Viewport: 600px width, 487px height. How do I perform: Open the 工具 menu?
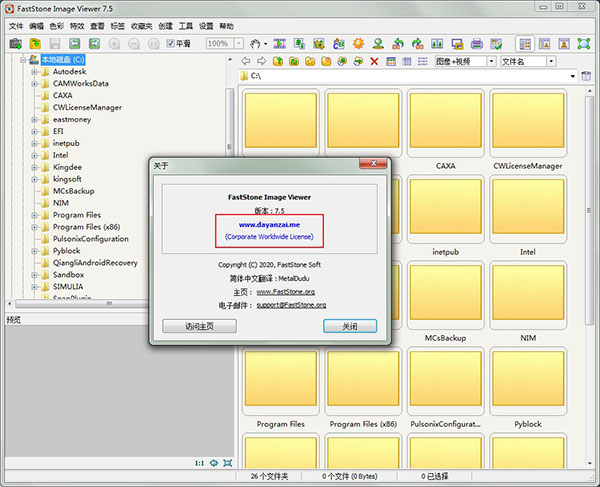point(186,26)
